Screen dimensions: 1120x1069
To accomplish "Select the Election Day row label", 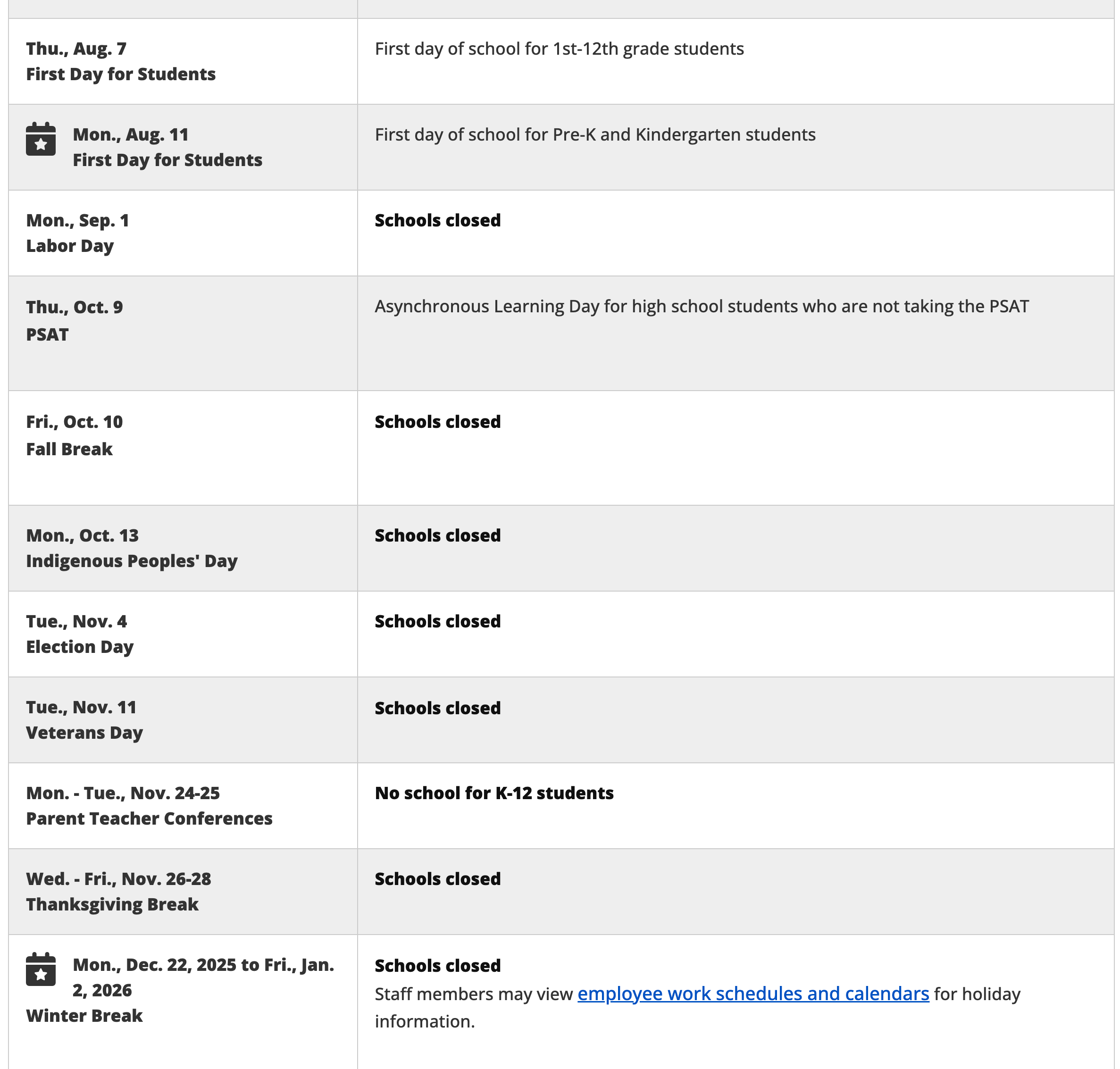I will pos(80,647).
